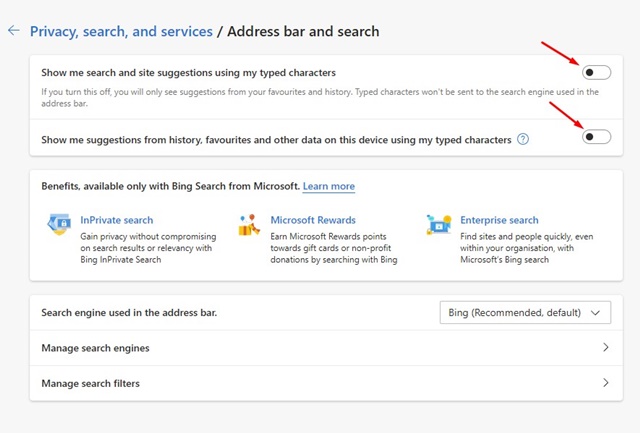Click the 'Show me suggestions from history' label

click(x=276, y=140)
